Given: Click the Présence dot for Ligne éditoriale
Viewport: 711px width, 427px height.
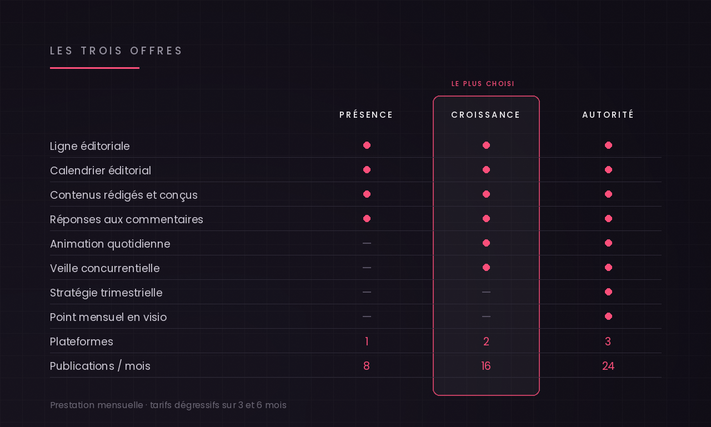Looking at the screenshot, I should pyautogui.click(x=367, y=145).
